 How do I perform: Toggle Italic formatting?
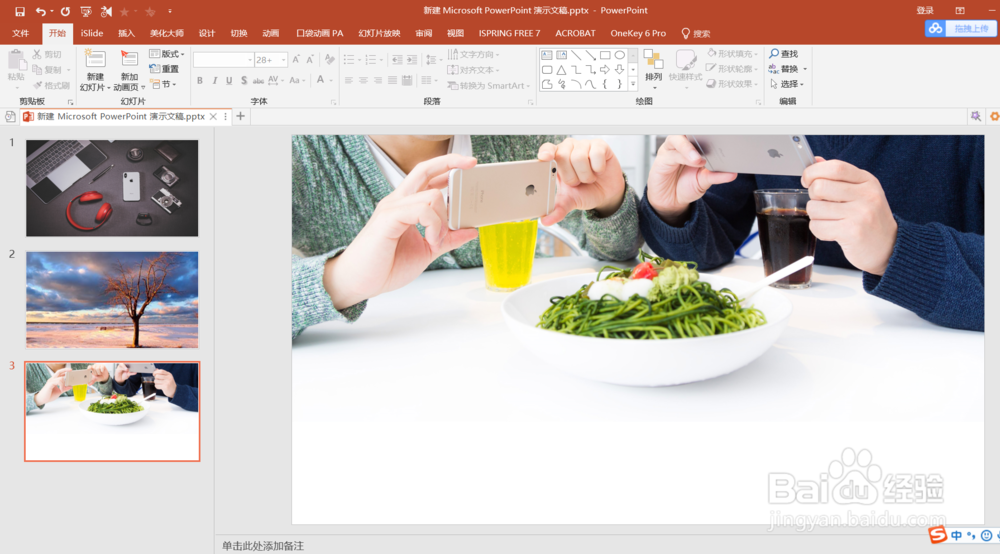click(214, 80)
